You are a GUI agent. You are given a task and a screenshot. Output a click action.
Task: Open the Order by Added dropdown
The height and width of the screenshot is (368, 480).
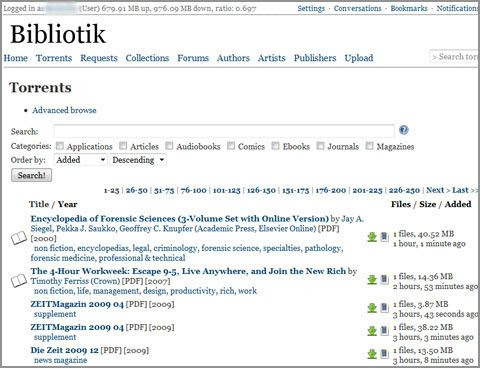point(80,160)
